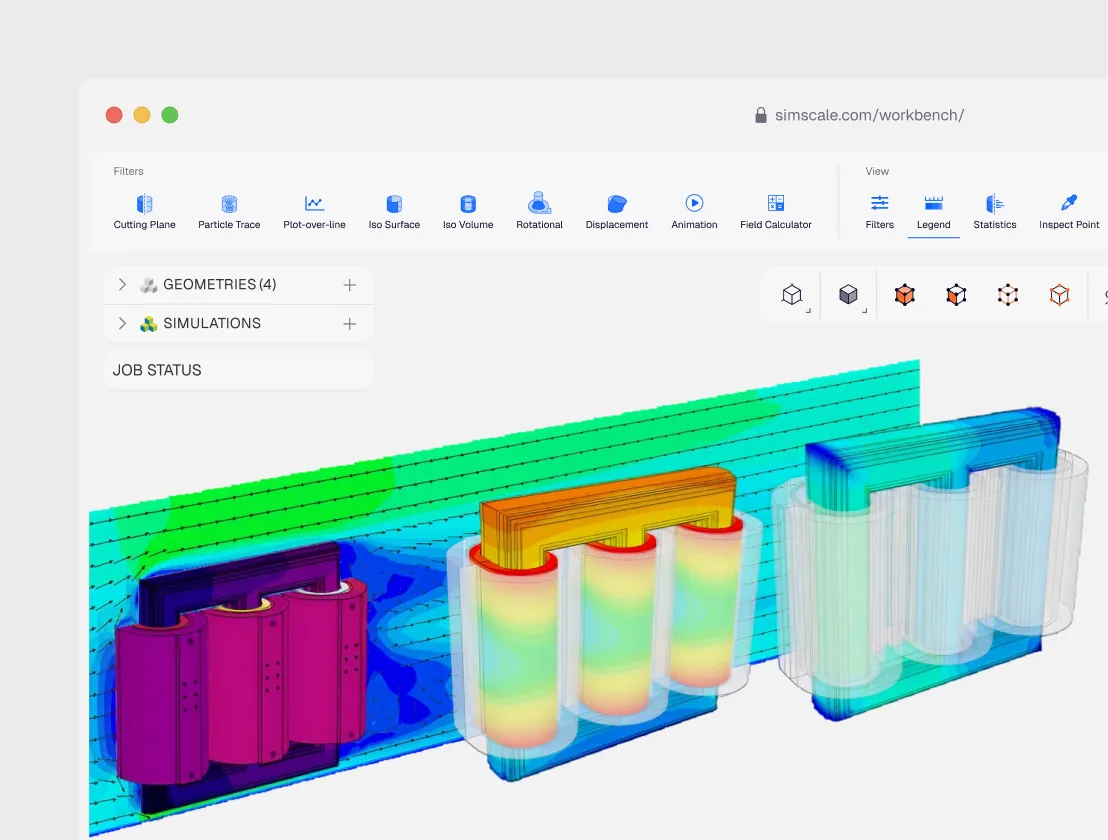
Task: Activate the Inspect Point tool
Action: (1069, 211)
